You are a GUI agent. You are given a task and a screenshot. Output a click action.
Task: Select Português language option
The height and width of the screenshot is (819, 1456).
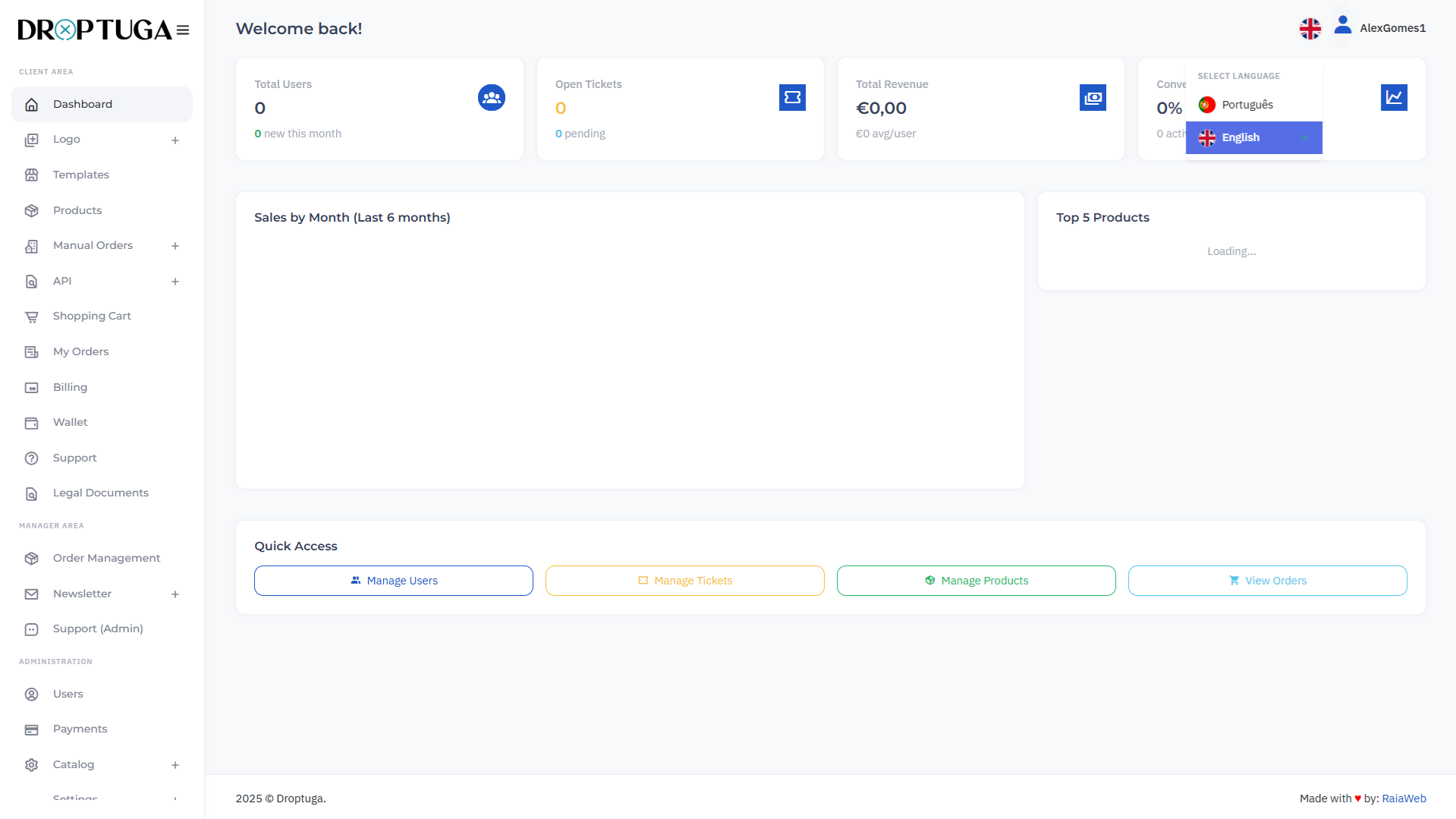pyautogui.click(x=1253, y=105)
